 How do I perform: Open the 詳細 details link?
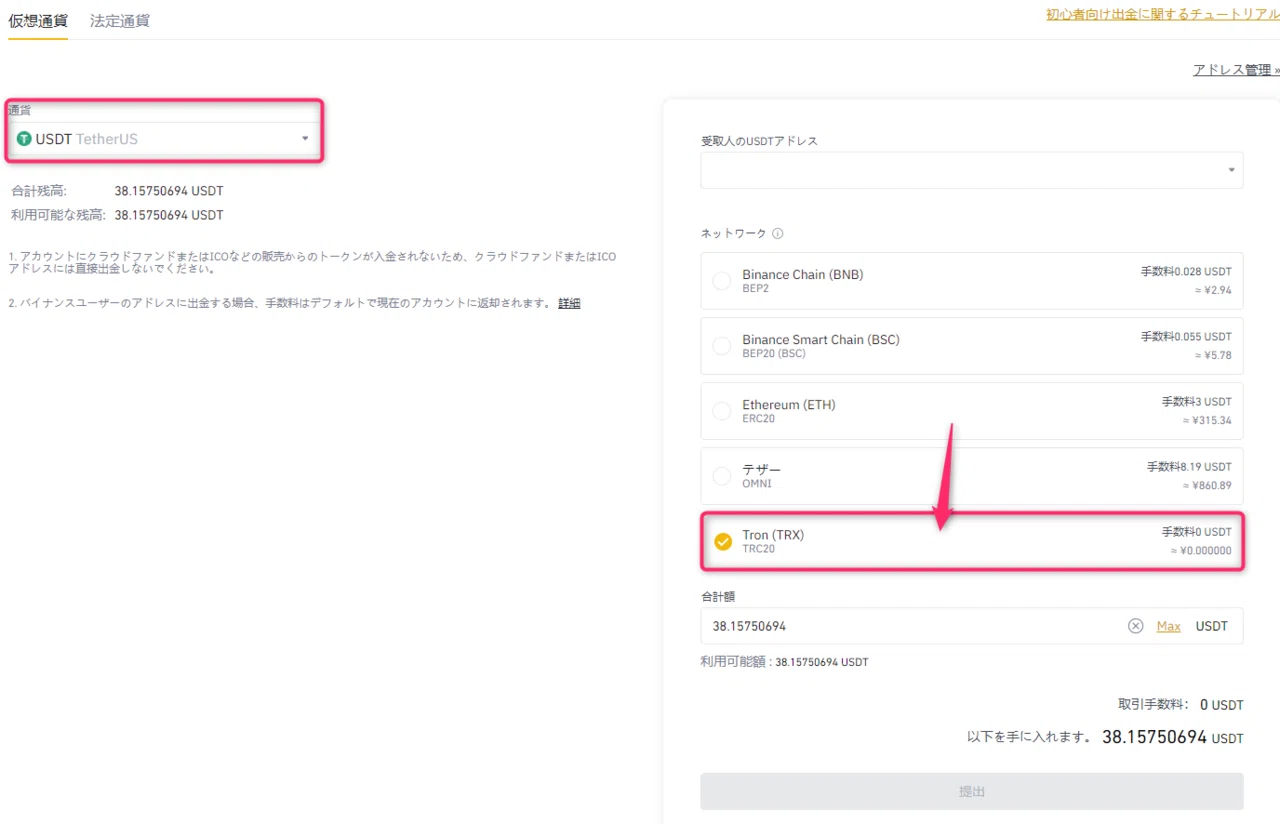(569, 303)
